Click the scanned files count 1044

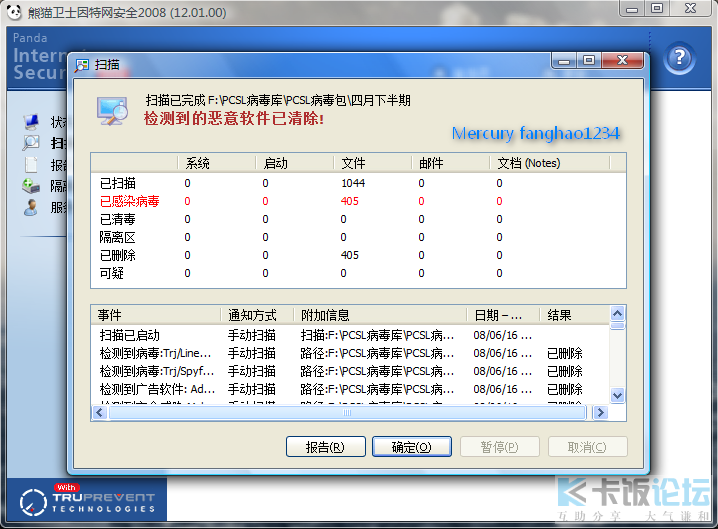point(353,183)
